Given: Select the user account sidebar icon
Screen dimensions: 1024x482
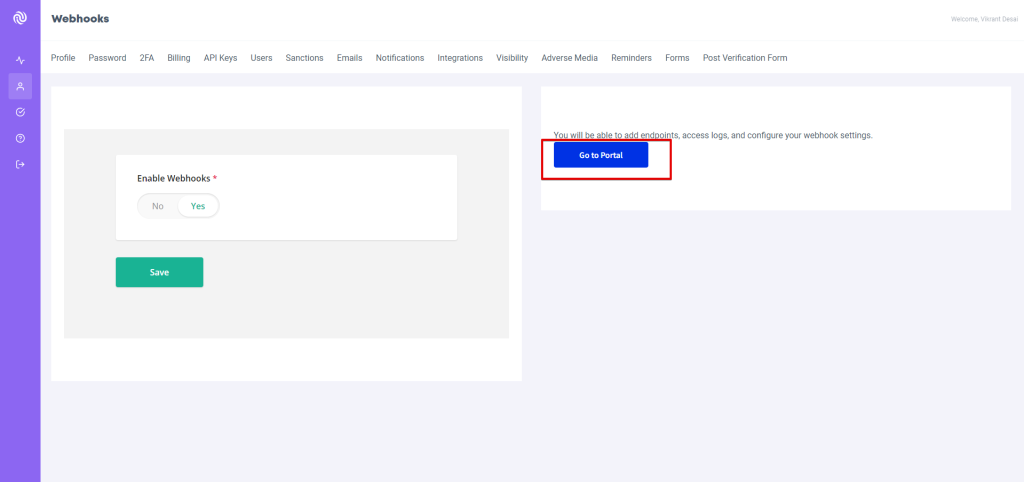Looking at the screenshot, I should click(20, 87).
